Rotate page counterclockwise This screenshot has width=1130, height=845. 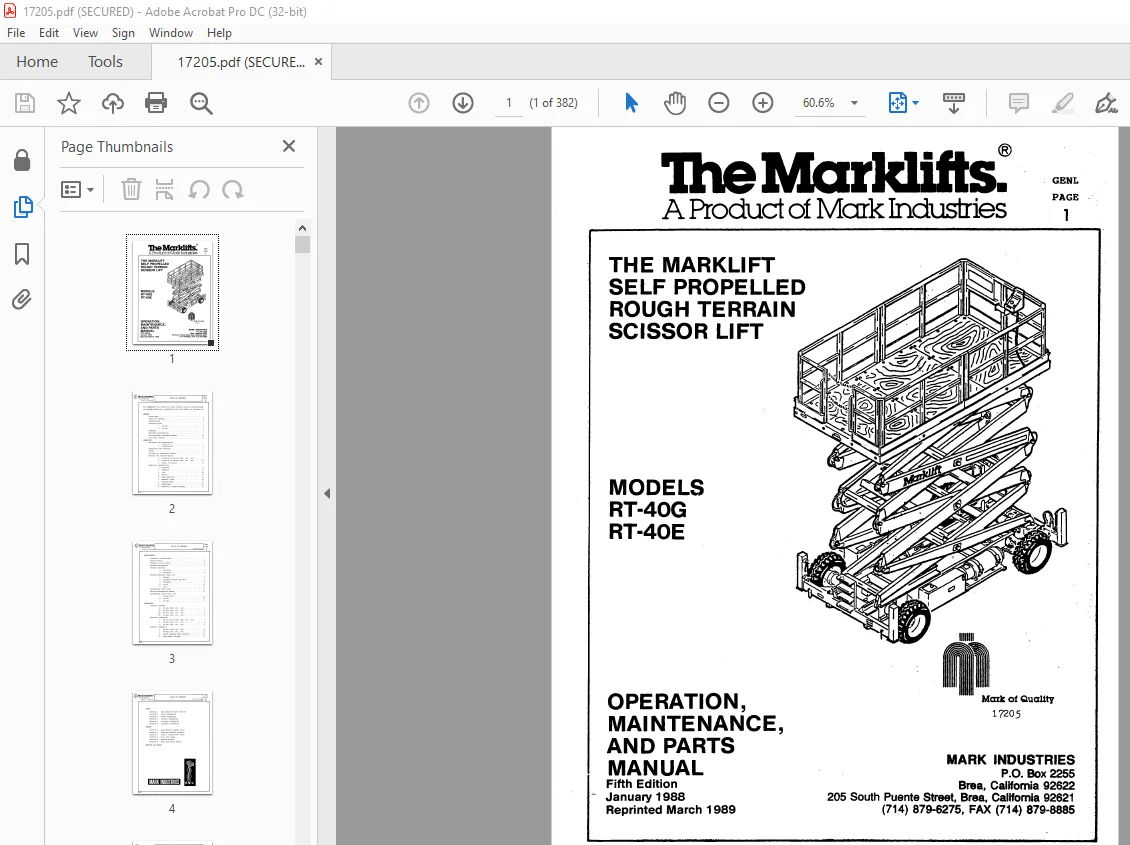[199, 189]
